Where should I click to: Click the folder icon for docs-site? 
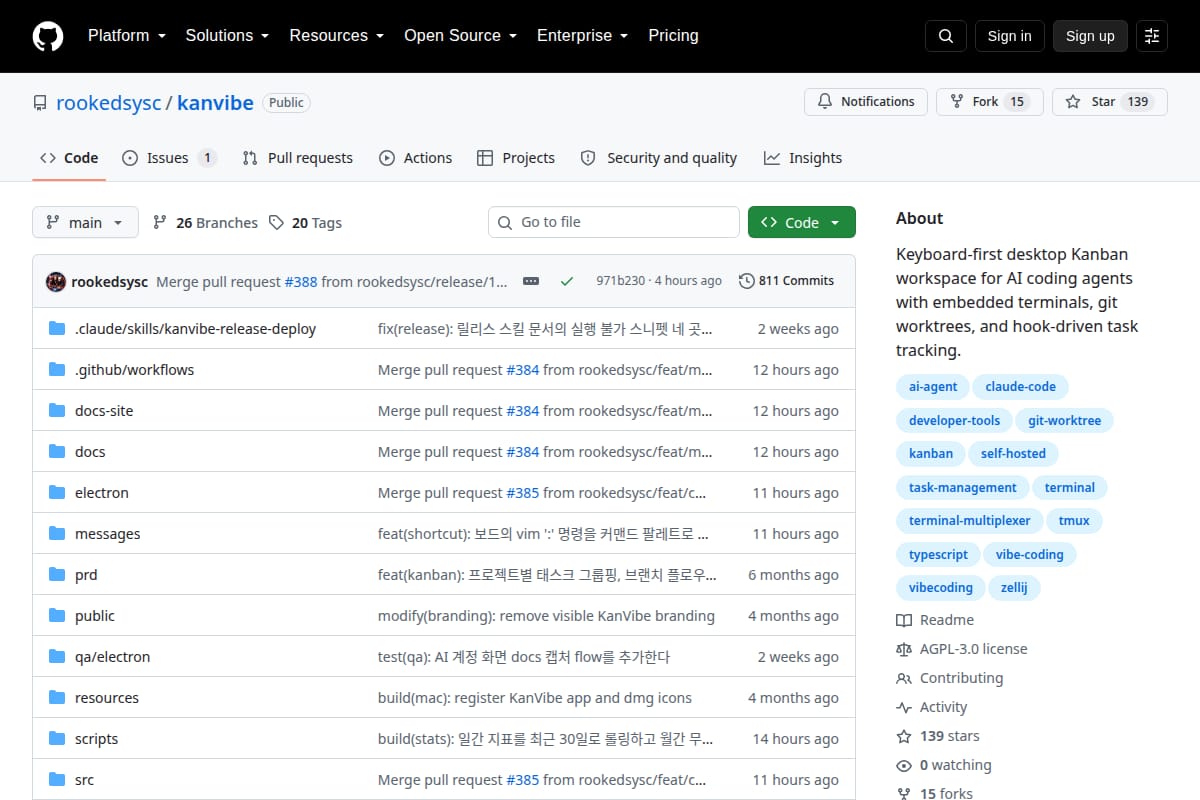(x=57, y=411)
